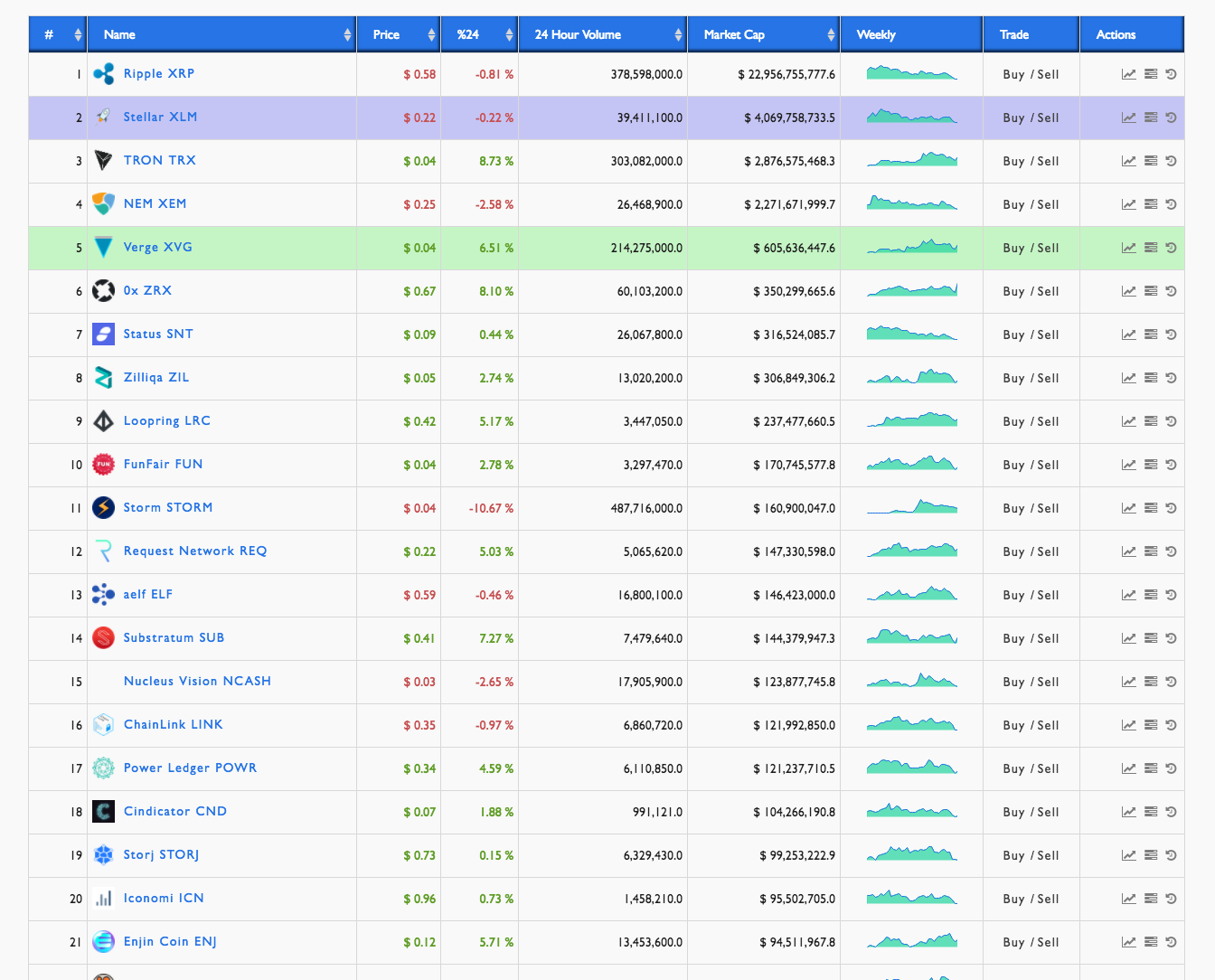The width and height of the screenshot is (1215, 980).
Task: Click the Substratum red coin logo
Action: tap(104, 638)
